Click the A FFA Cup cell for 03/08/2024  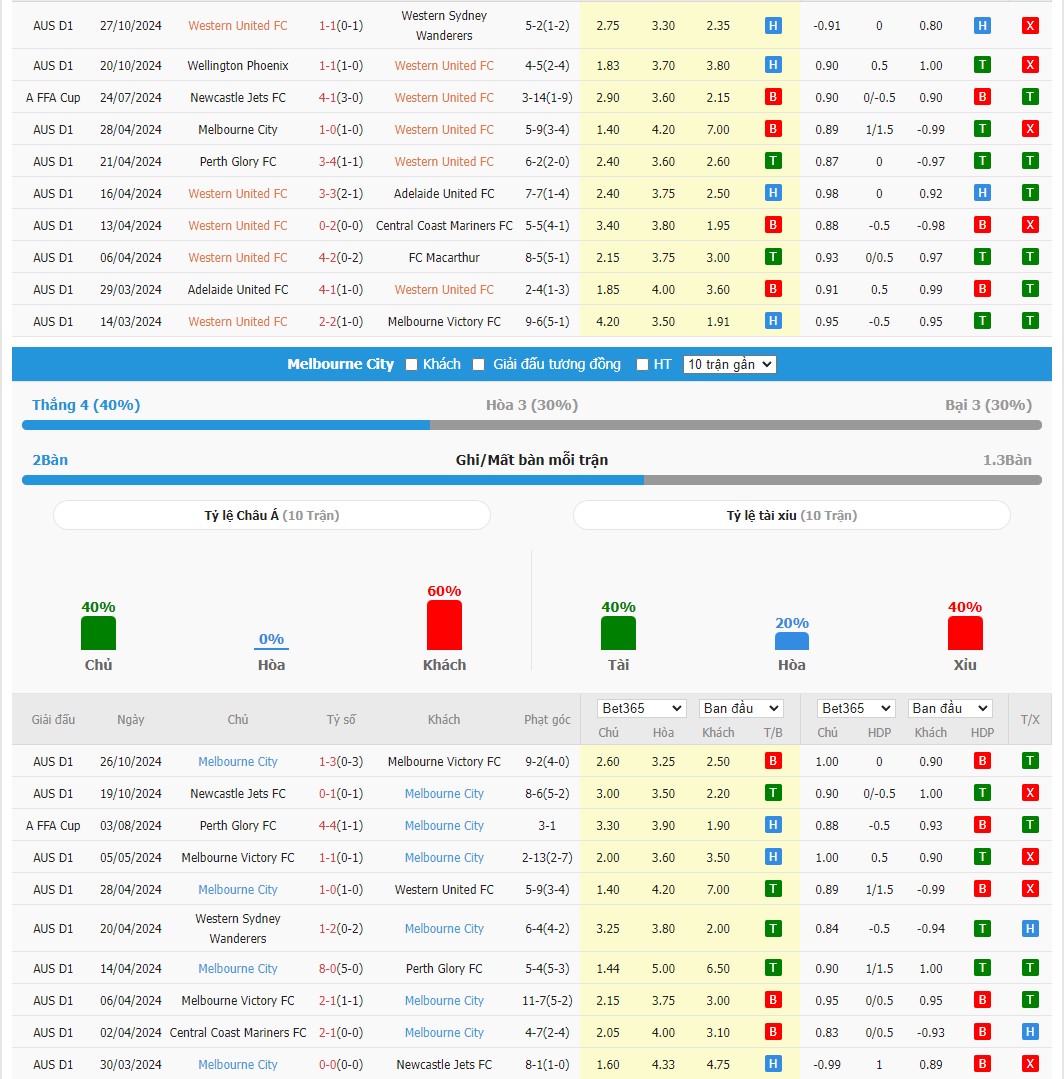pyautogui.click(x=53, y=826)
